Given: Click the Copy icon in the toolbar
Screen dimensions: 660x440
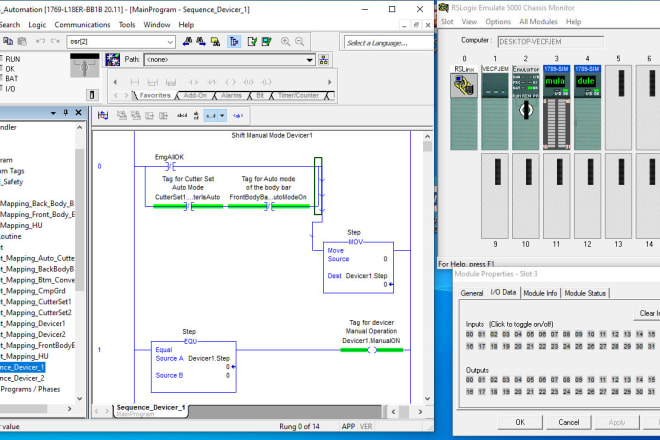Looking at the screenshot, I should coord(8,41).
